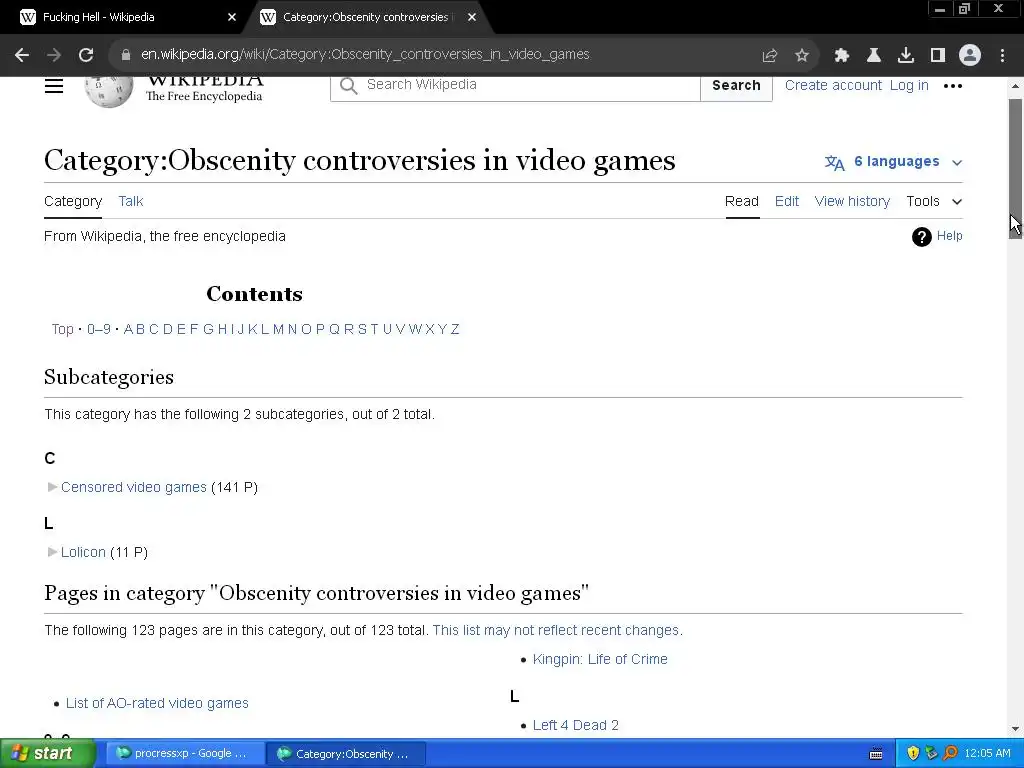This screenshot has height=768, width=1024.
Task: Click the magnifier icon in the search box
Action: 349,86
